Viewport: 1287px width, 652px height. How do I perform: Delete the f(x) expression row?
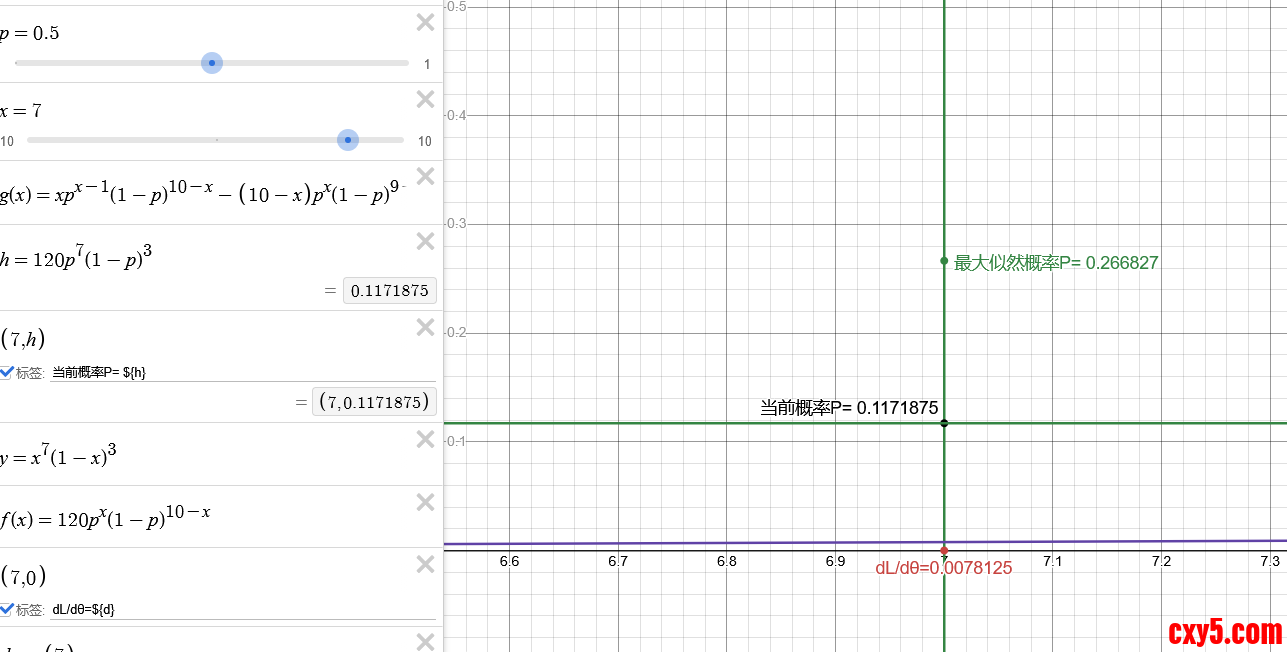click(x=425, y=502)
